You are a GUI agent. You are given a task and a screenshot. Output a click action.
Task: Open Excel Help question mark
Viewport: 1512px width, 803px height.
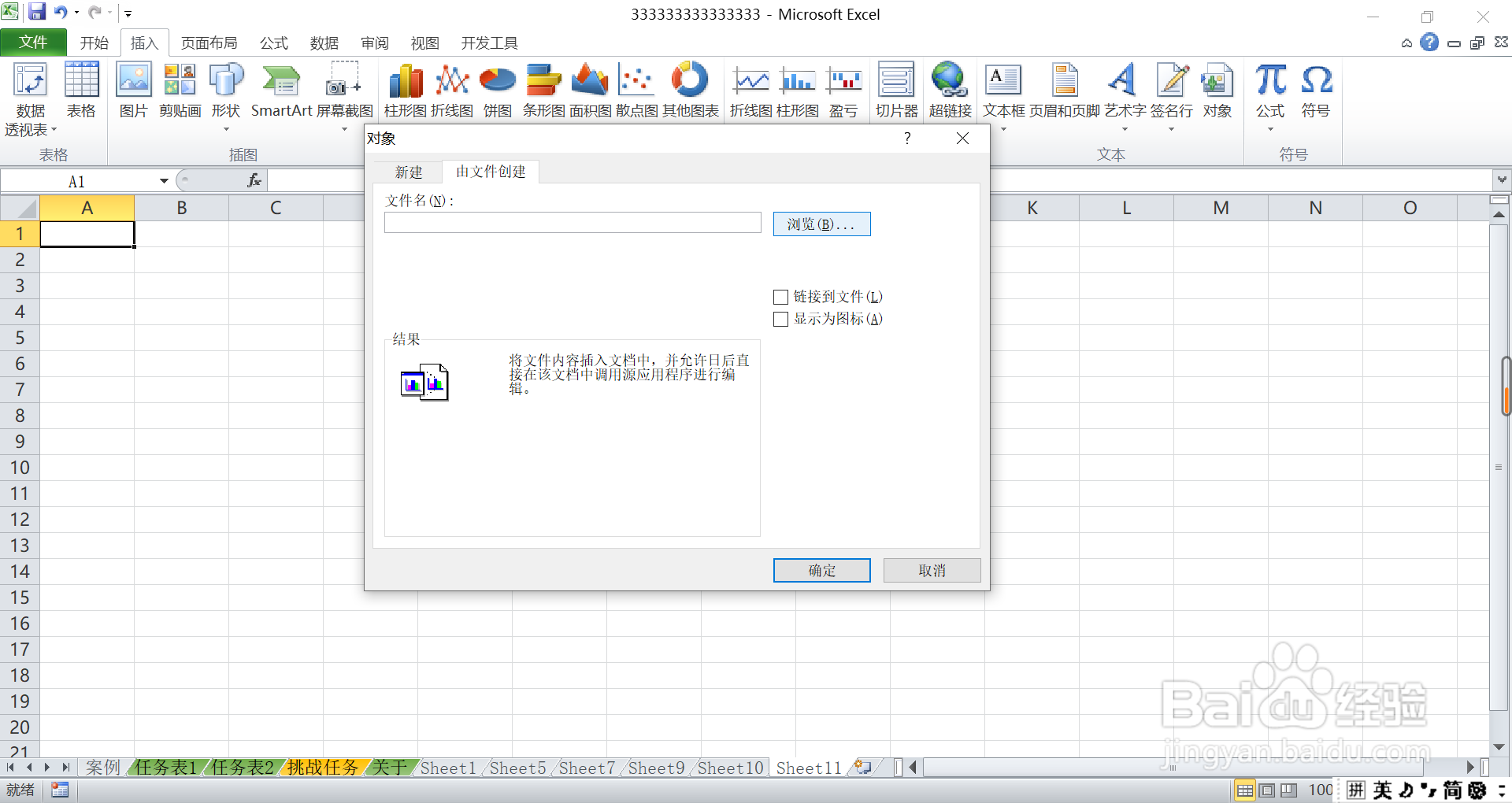[x=1429, y=43]
